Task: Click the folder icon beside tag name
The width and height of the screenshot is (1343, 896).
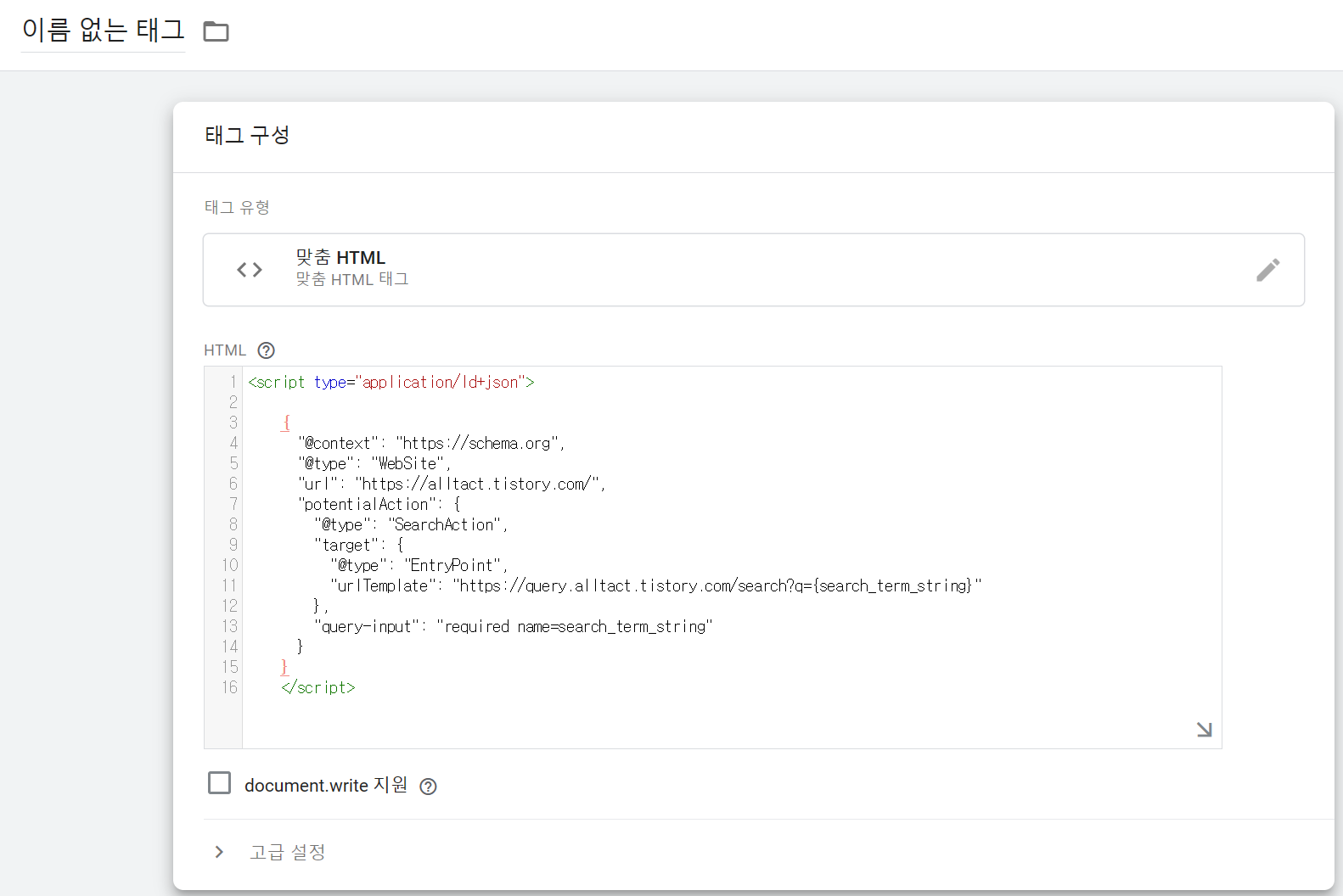Action: pyautogui.click(x=216, y=31)
